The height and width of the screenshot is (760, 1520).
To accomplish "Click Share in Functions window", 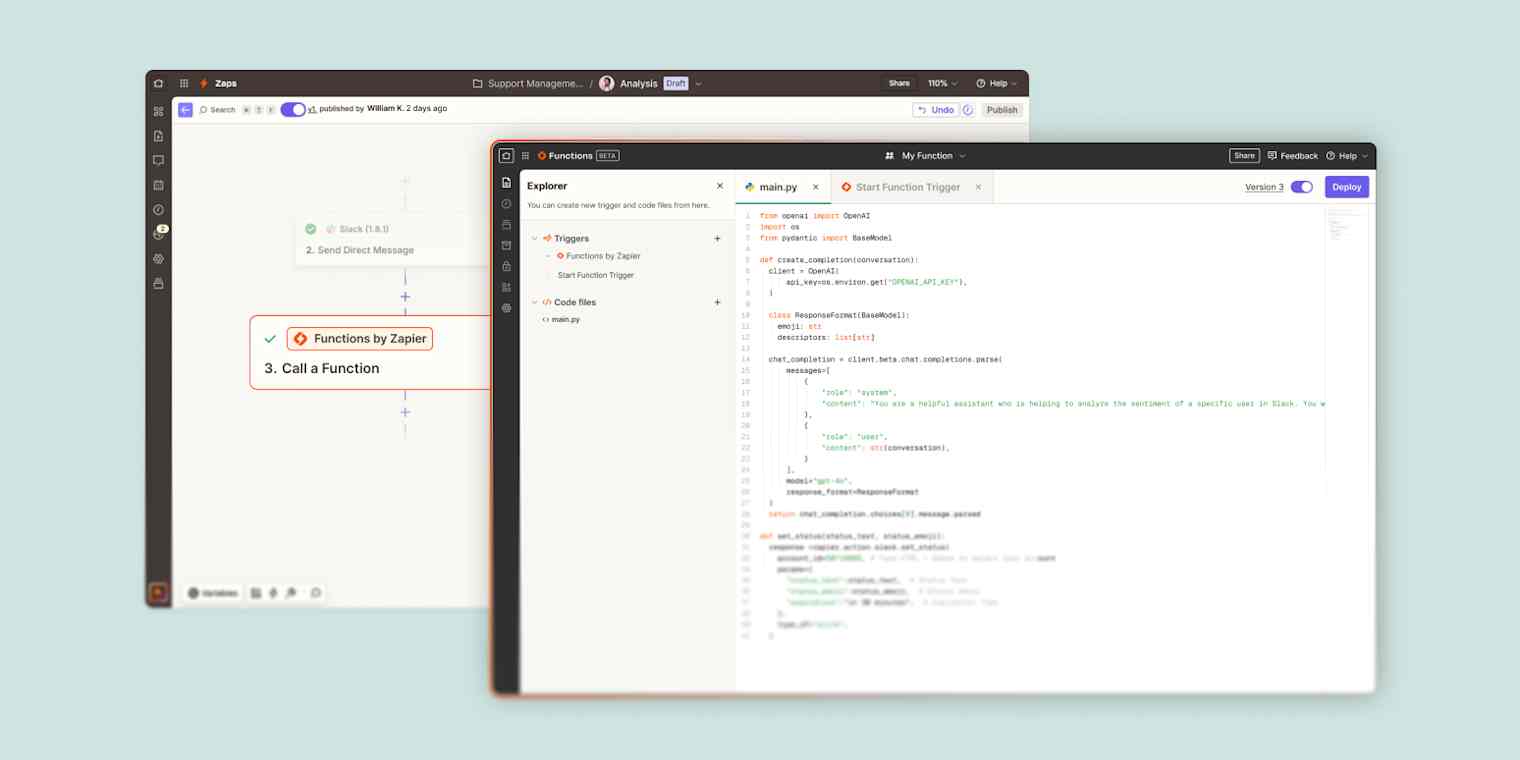I will coord(1244,156).
